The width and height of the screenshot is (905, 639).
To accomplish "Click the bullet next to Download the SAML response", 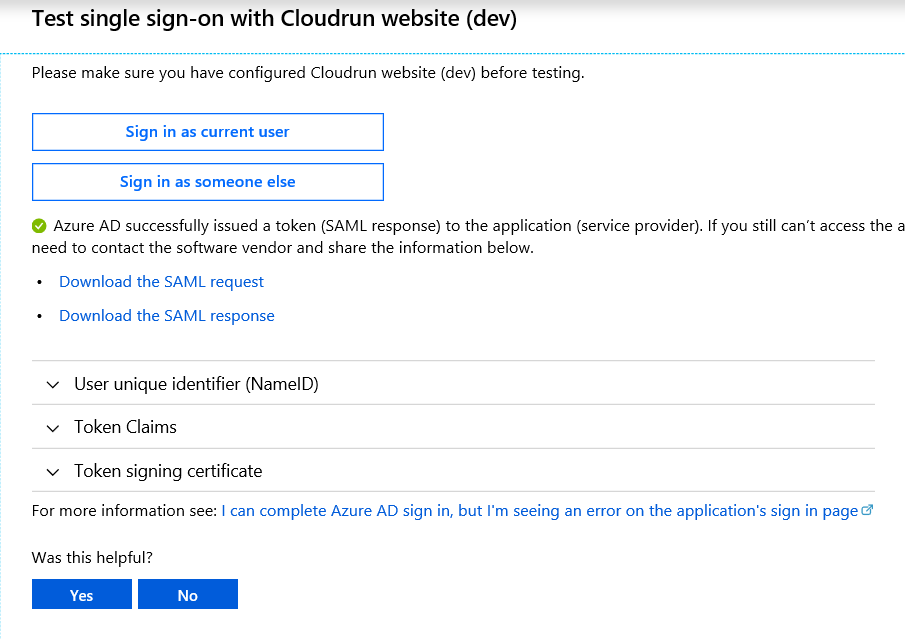I will 39,315.
